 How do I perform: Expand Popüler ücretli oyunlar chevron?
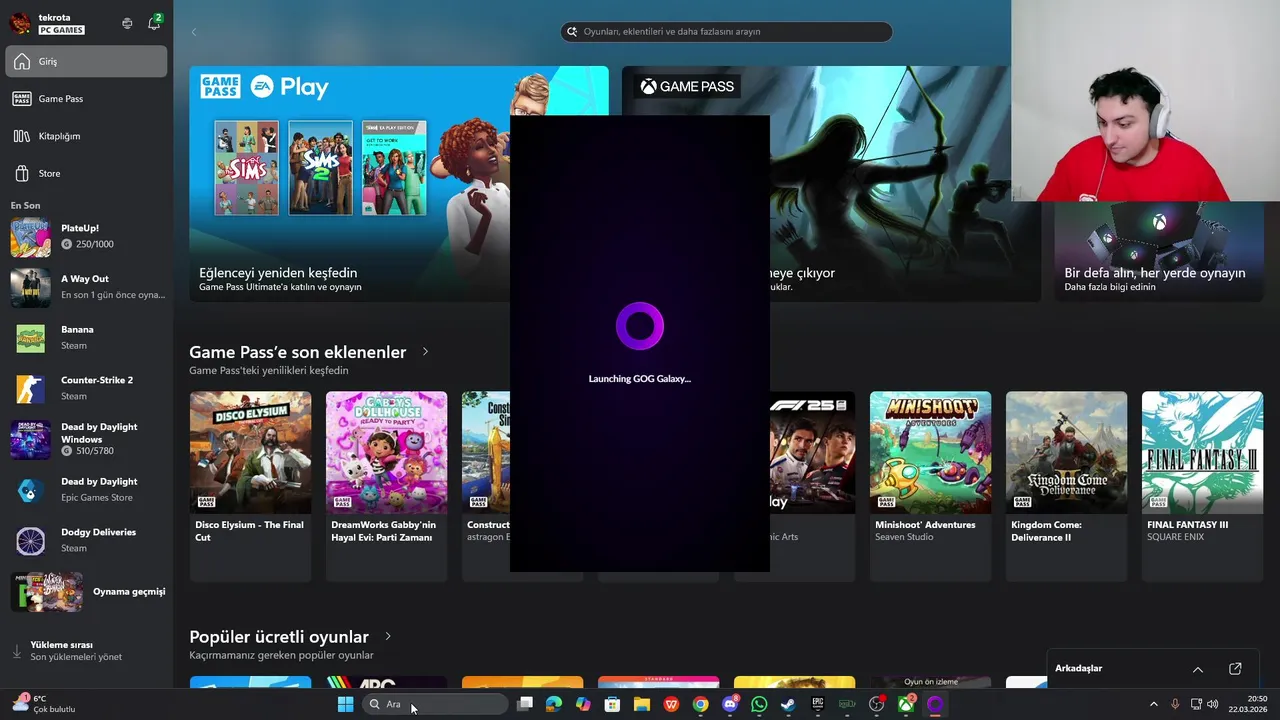click(388, 637)
